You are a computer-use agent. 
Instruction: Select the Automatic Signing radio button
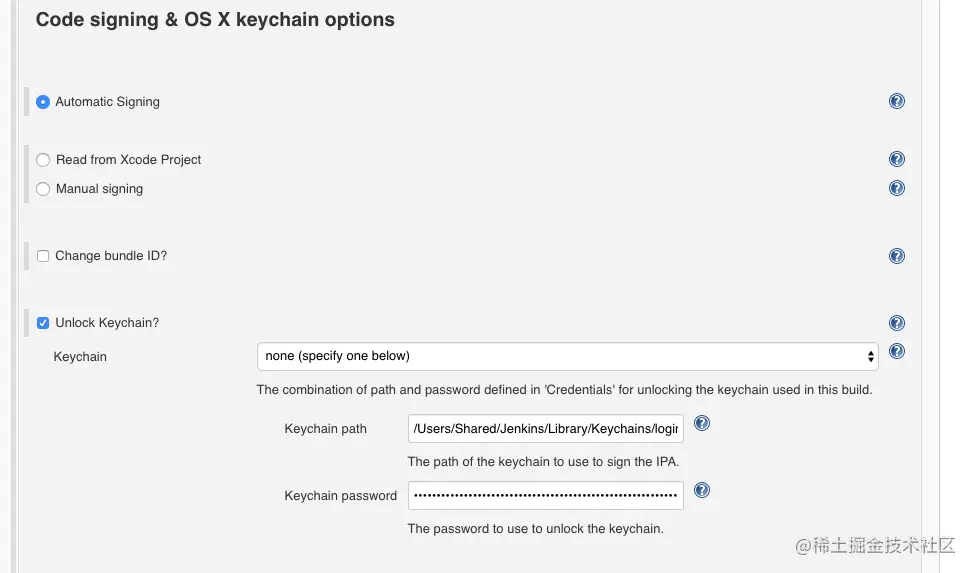43,102
